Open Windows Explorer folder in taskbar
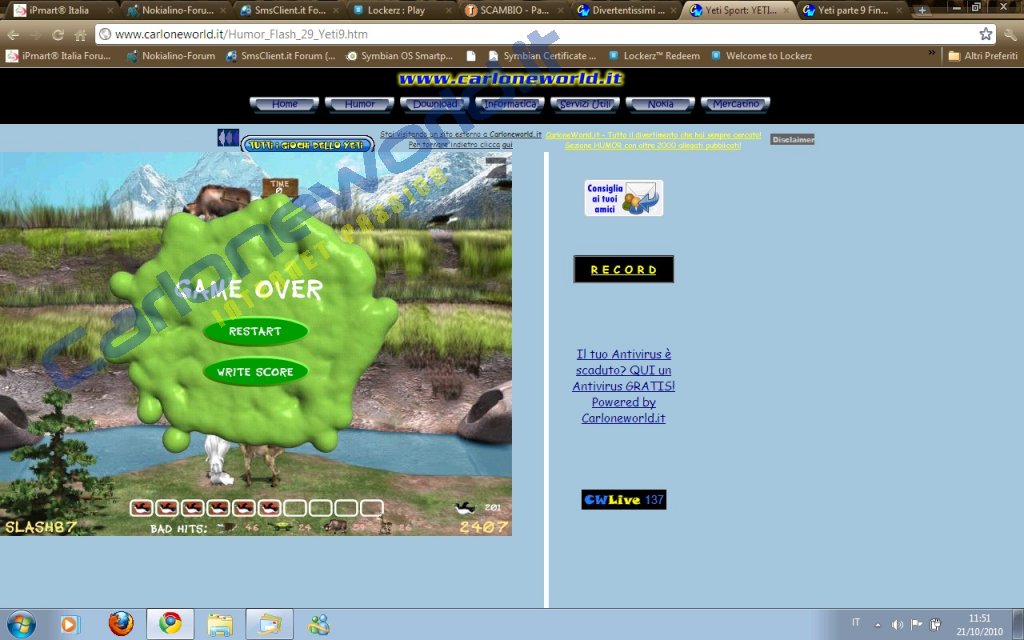Screen dimensions: 1024x640 coord(220,624)
